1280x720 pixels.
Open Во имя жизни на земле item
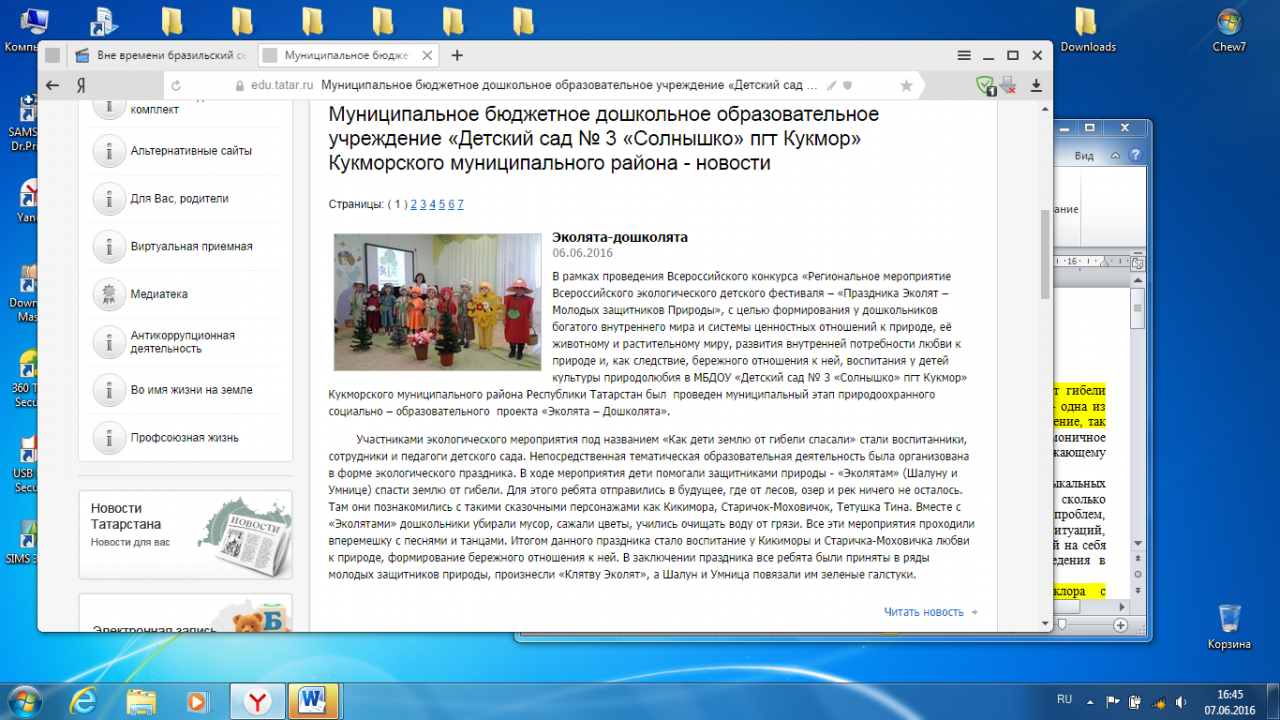[191, 390]
